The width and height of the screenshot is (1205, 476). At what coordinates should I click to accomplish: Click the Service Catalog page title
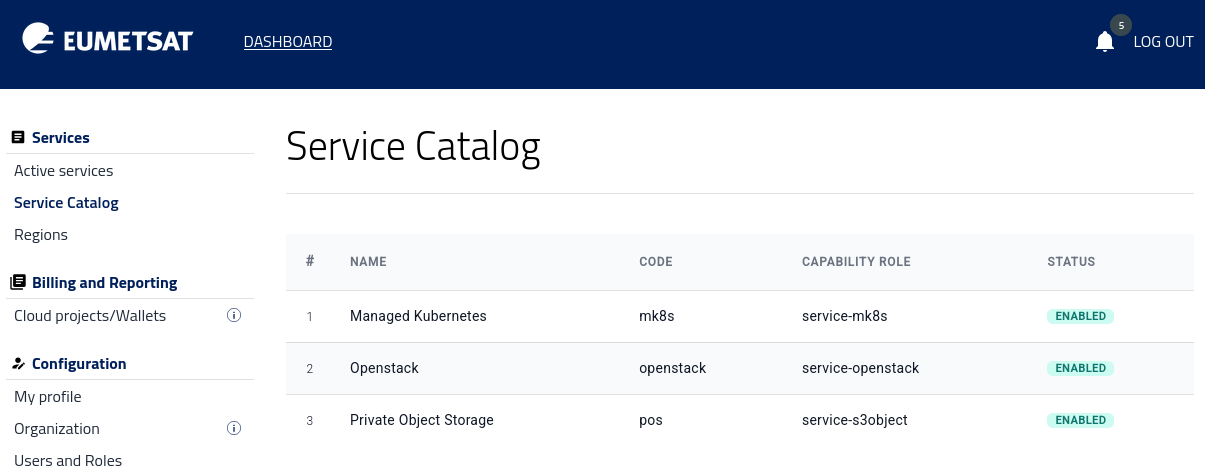413,146
